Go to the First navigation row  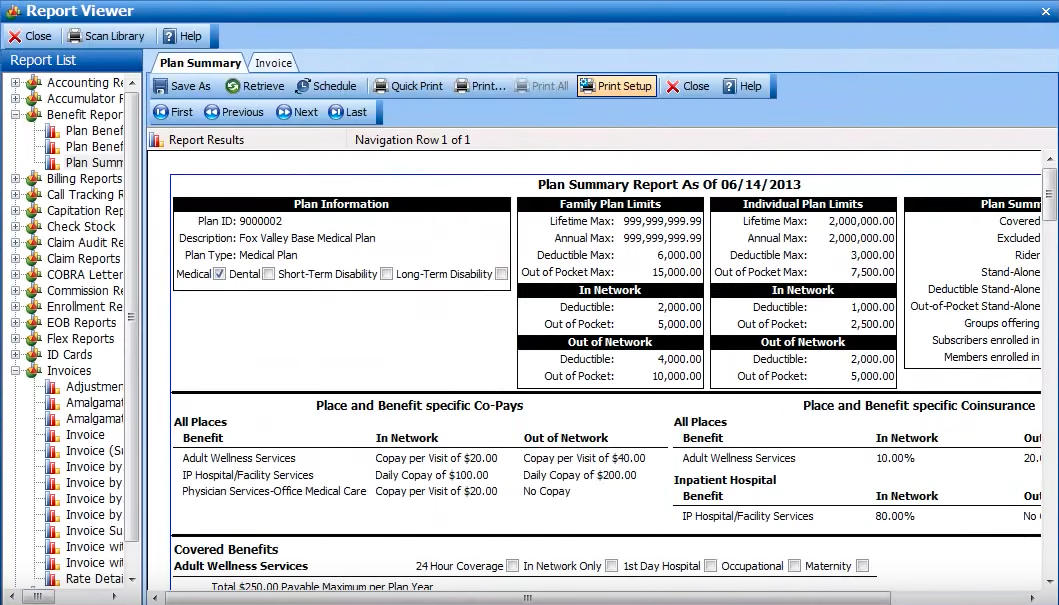[x=173, y=112]
